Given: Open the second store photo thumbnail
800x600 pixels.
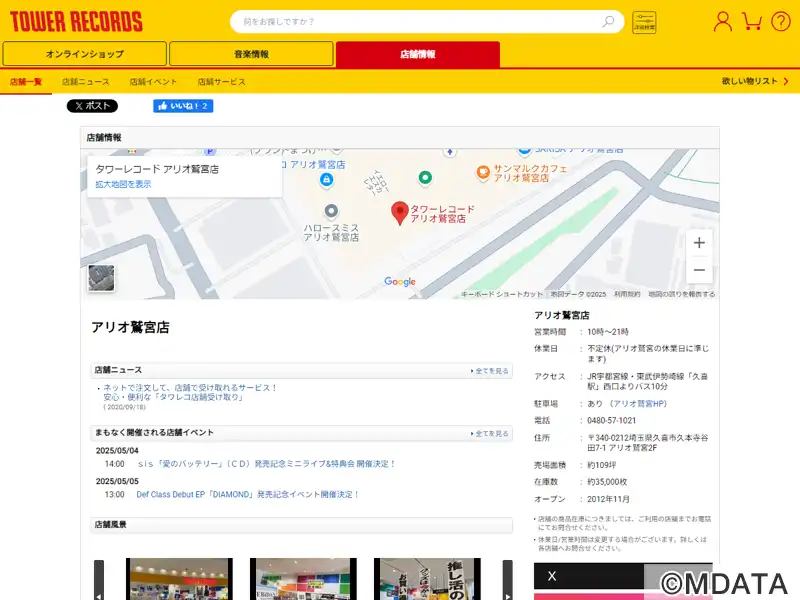Looking at the screenshot, I should (x=303, y=579).
